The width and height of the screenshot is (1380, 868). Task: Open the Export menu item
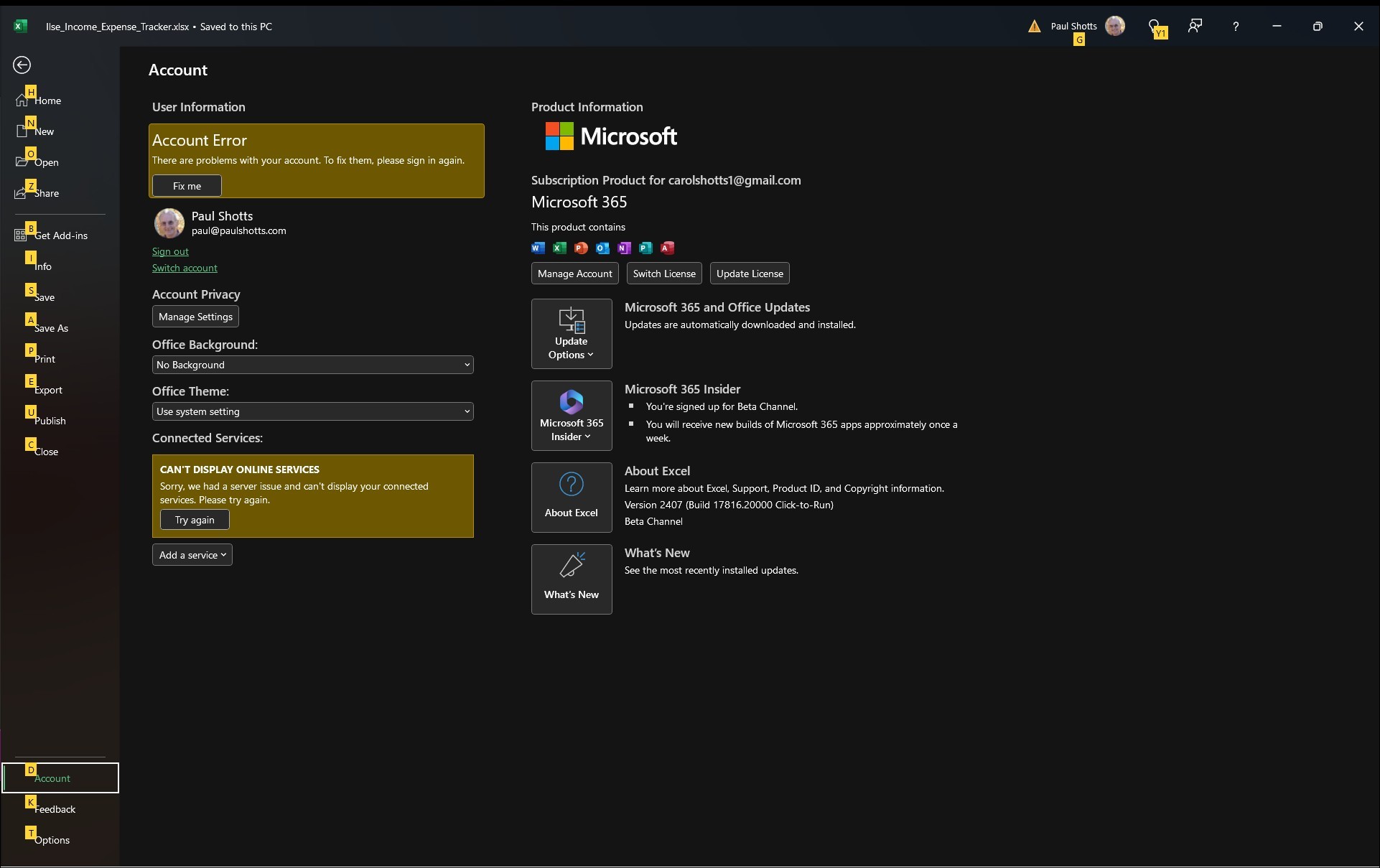pos(48,390)
